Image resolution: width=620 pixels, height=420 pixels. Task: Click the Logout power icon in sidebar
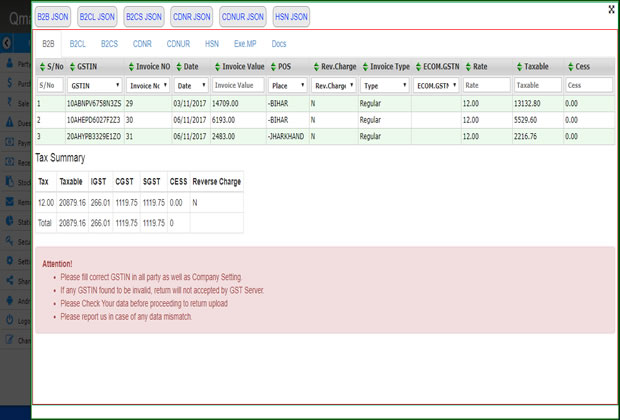10,320
